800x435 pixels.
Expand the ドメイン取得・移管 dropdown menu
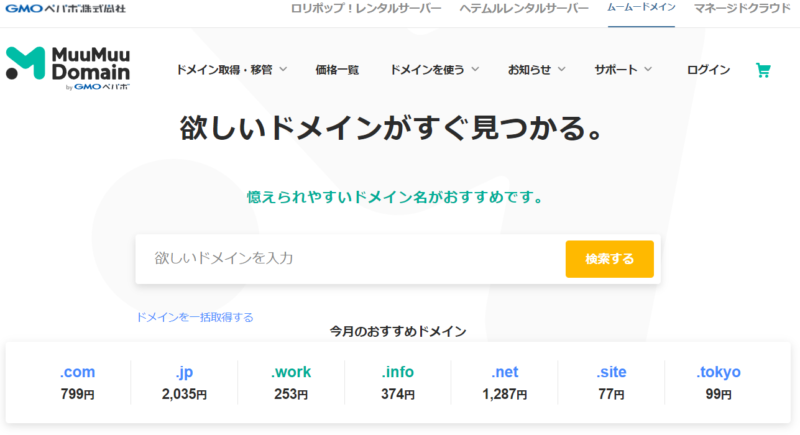[x=231, y=70]
